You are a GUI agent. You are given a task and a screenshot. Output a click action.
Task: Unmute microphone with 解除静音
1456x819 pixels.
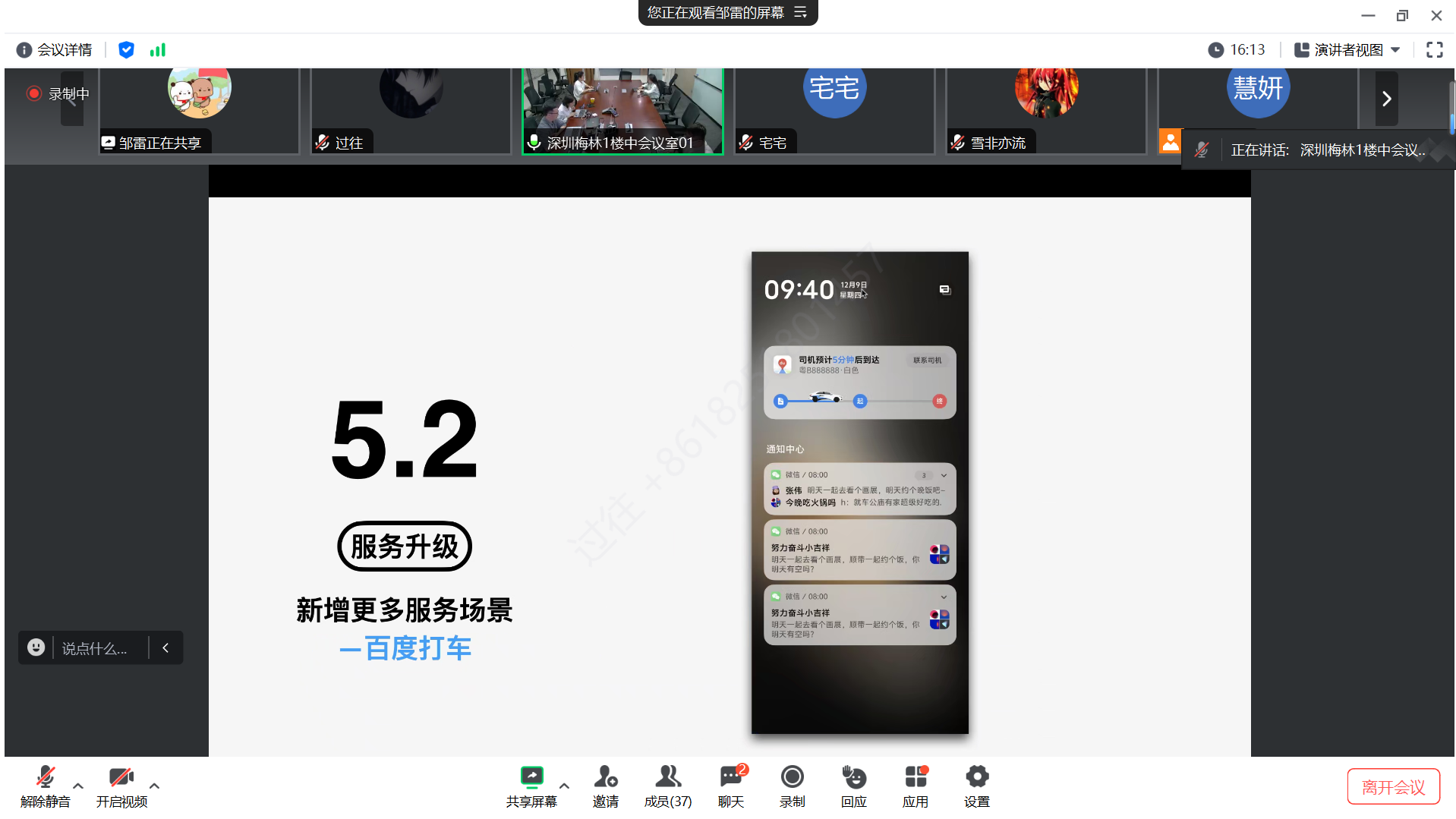(x=46, y=786)
